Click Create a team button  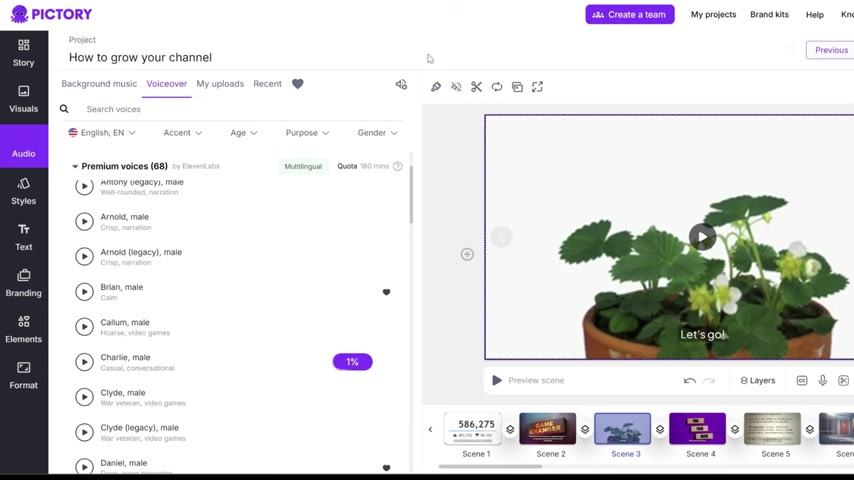point(630,15)
